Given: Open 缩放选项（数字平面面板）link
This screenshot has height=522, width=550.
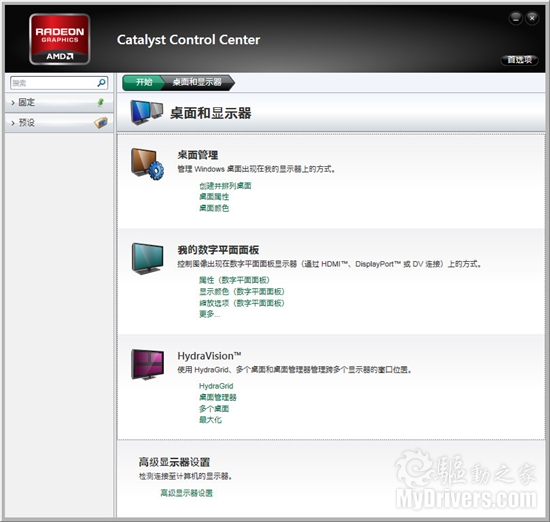Looking at the screenshot, I should [242, 303].
